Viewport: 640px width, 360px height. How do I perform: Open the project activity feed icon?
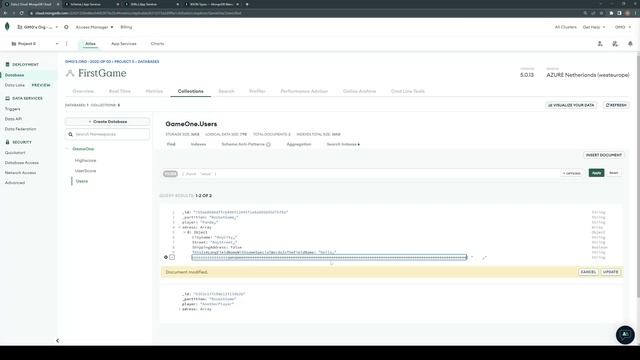(615, 44)
